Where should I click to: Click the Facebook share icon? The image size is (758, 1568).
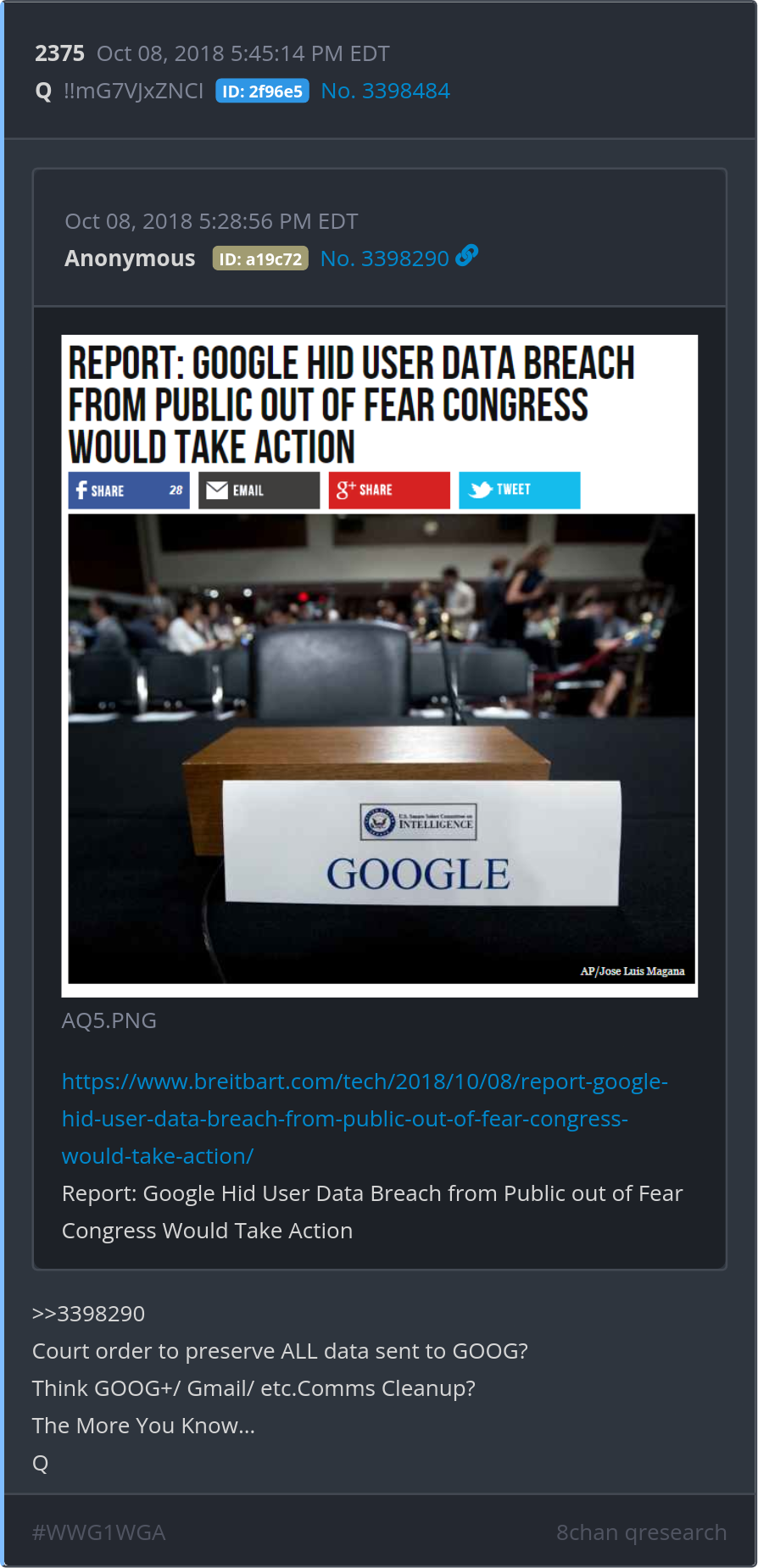coord(81,490)
